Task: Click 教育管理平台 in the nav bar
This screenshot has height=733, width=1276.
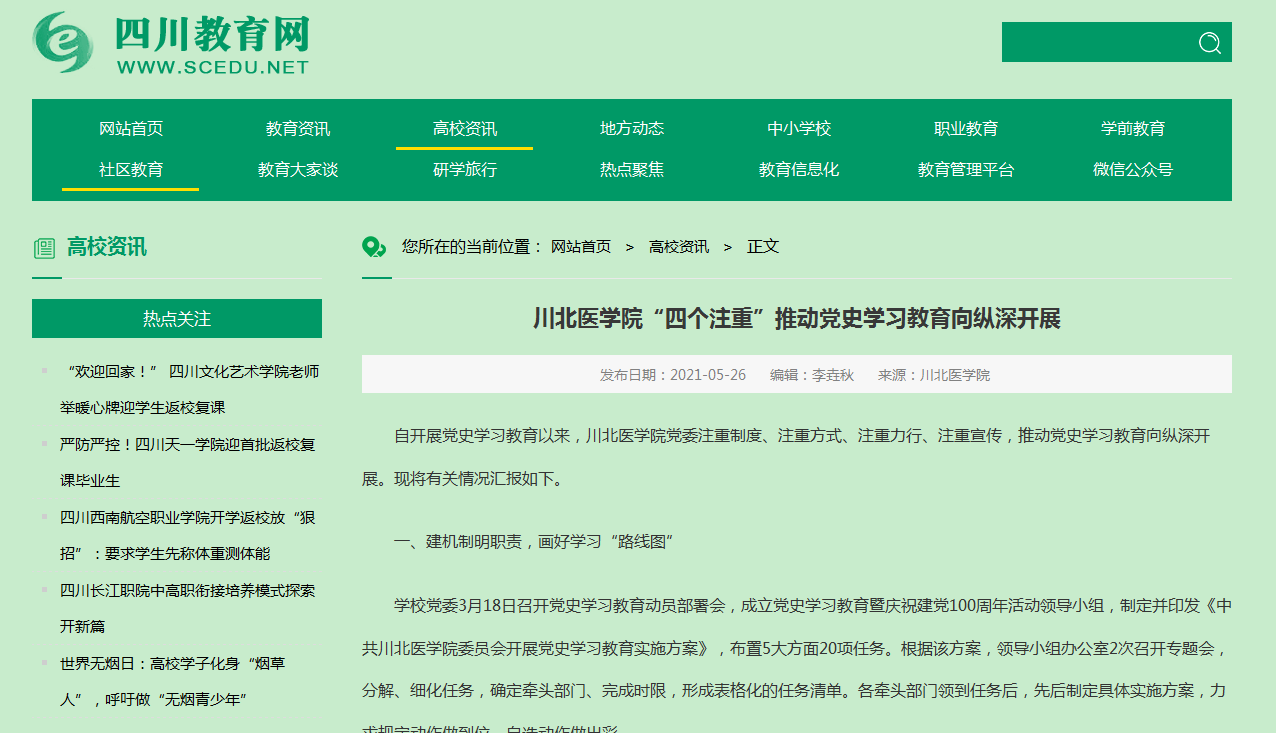Action: pyautogui.click(x=966, y=169)
